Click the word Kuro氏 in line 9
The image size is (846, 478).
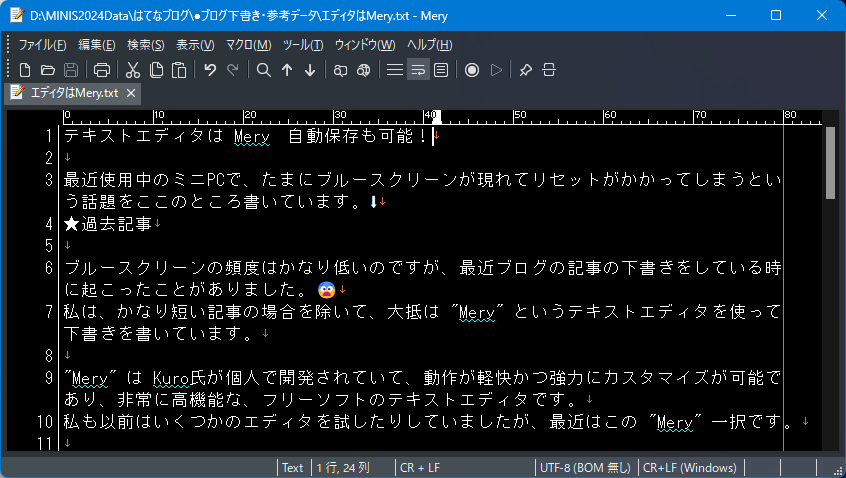point(180,378)
